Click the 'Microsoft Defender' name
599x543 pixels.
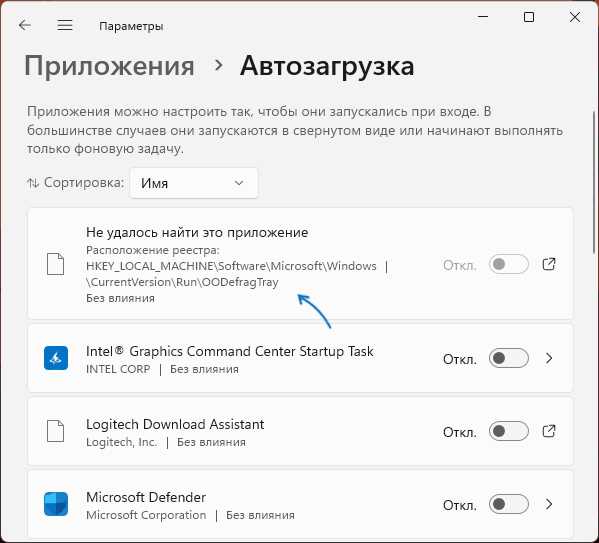[x=146, y=497]
